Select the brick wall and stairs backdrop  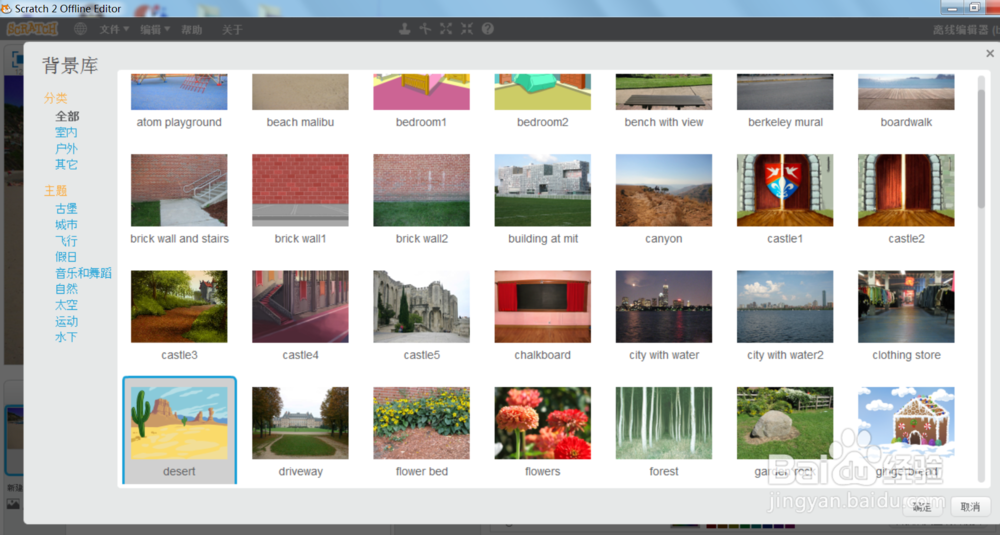coord(179,199)
